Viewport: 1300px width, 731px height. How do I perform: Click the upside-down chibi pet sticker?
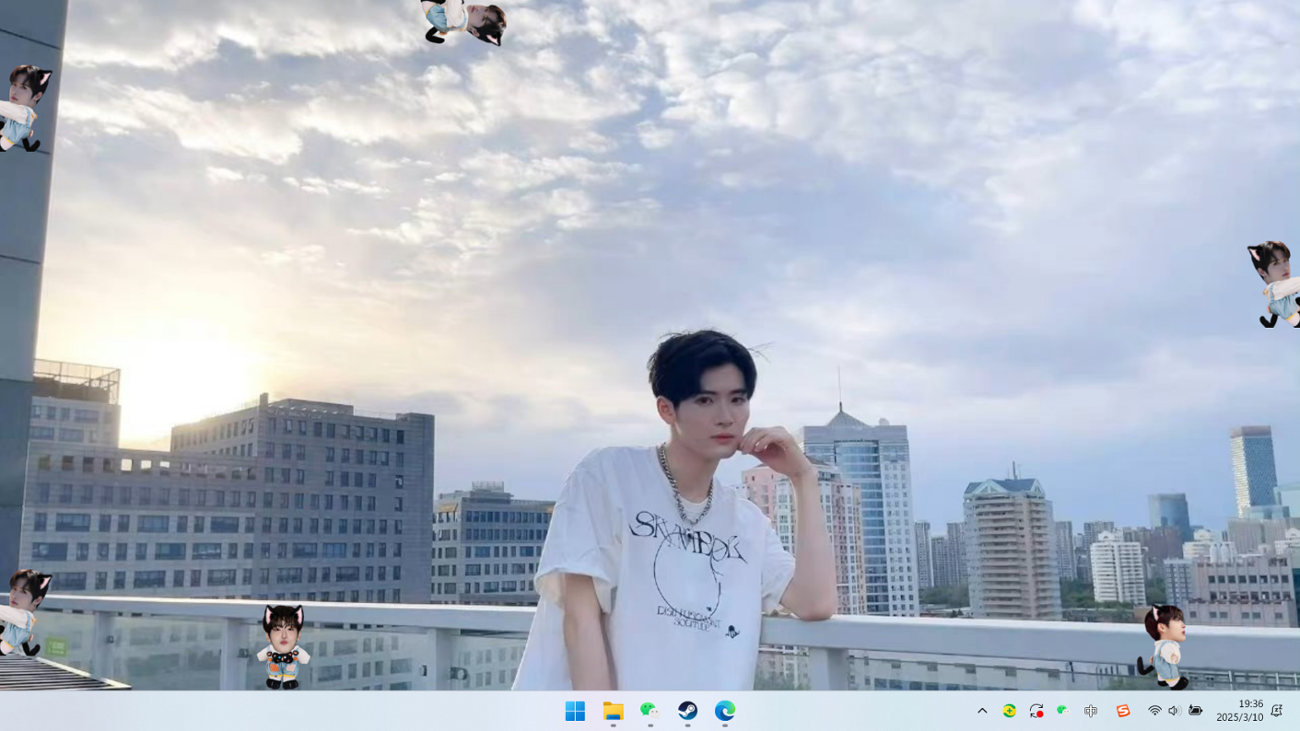(464, 22)
